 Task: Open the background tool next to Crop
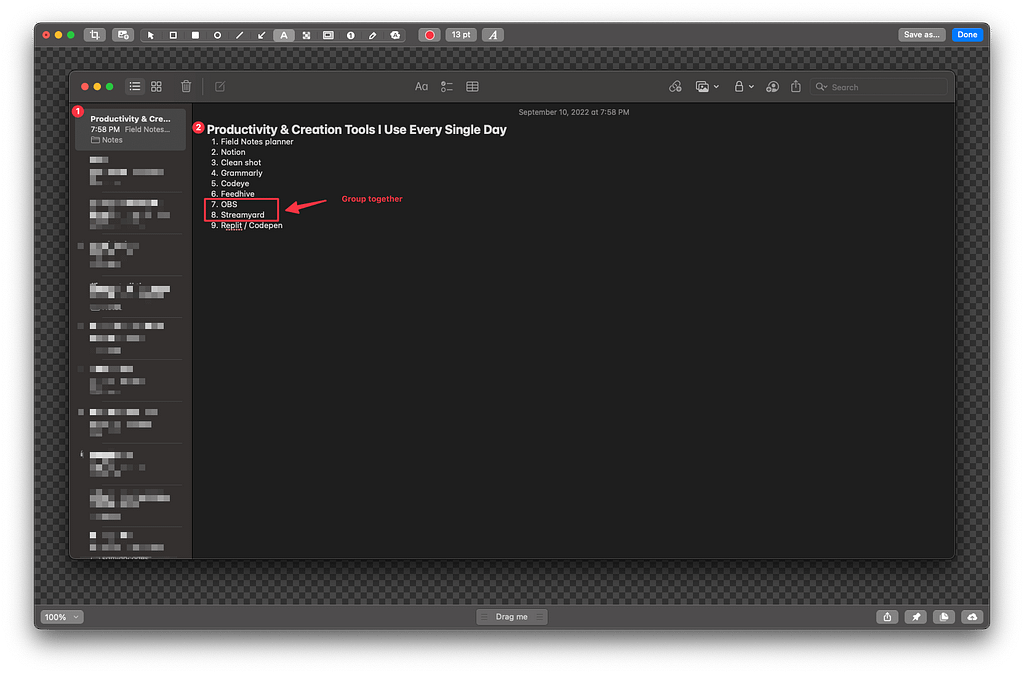[x=123, y=35]
